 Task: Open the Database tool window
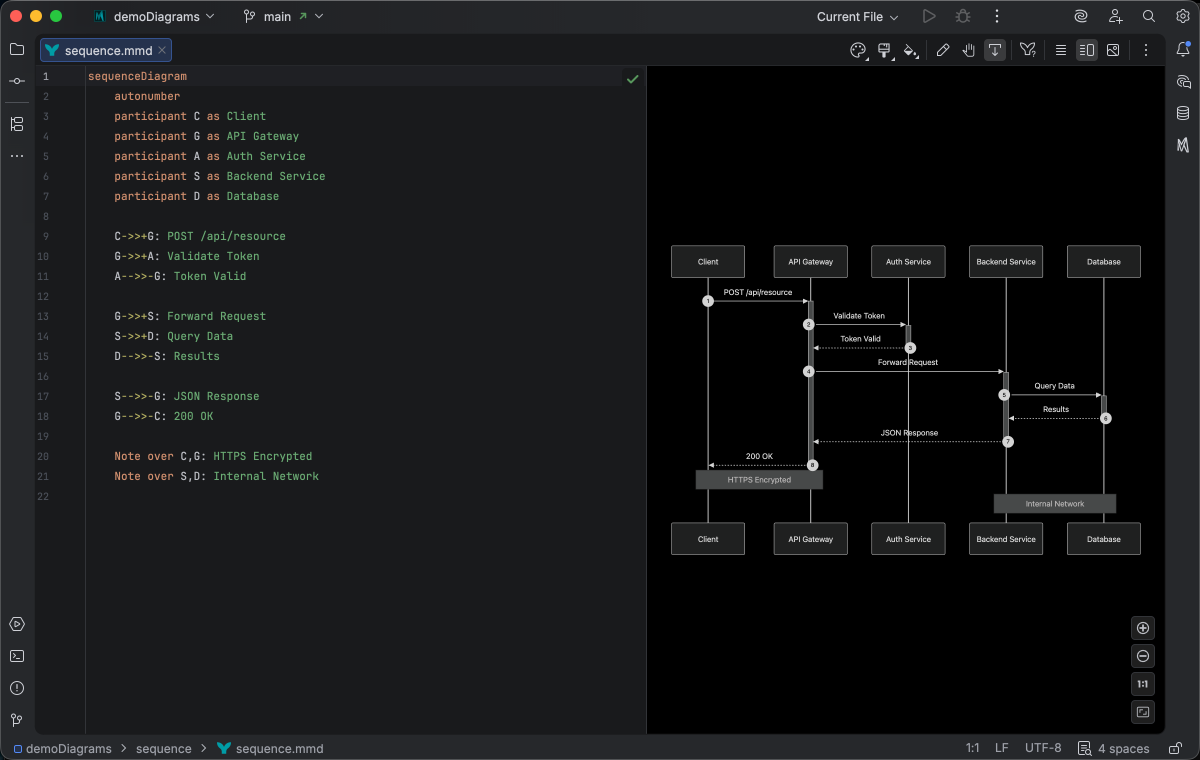pos(1183,113)
